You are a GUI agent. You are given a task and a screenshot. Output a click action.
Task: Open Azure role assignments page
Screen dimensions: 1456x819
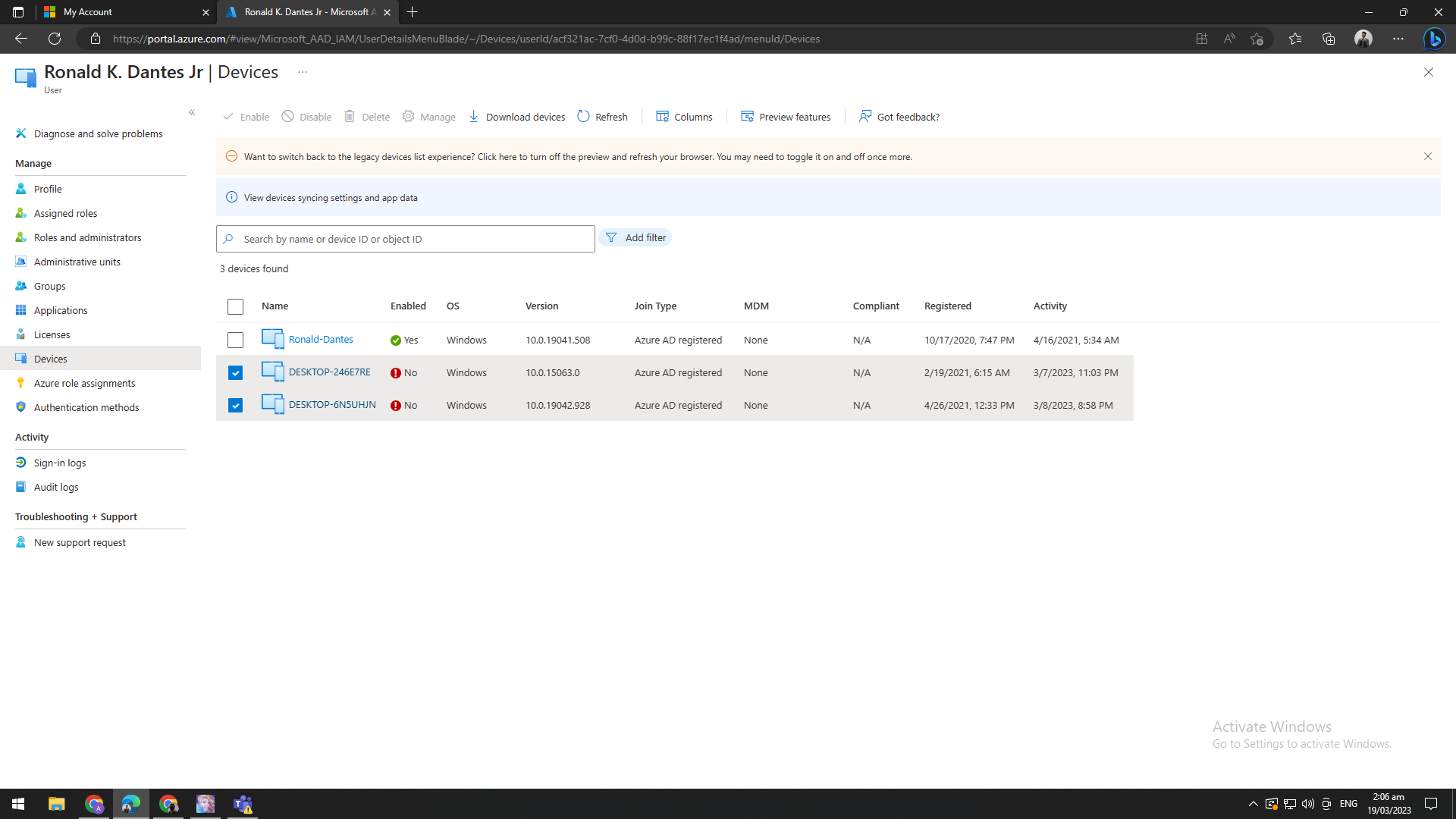tap(84, 383)
